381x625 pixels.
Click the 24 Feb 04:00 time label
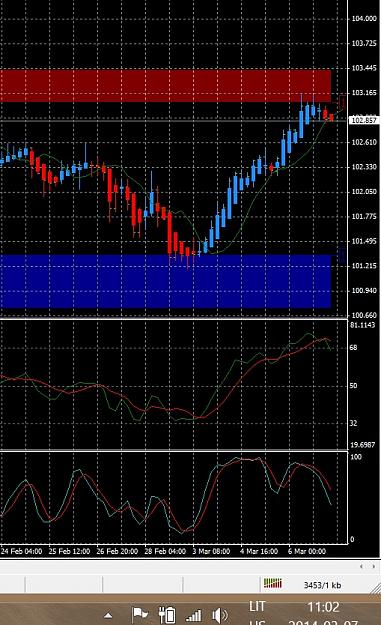coord(22,551)
